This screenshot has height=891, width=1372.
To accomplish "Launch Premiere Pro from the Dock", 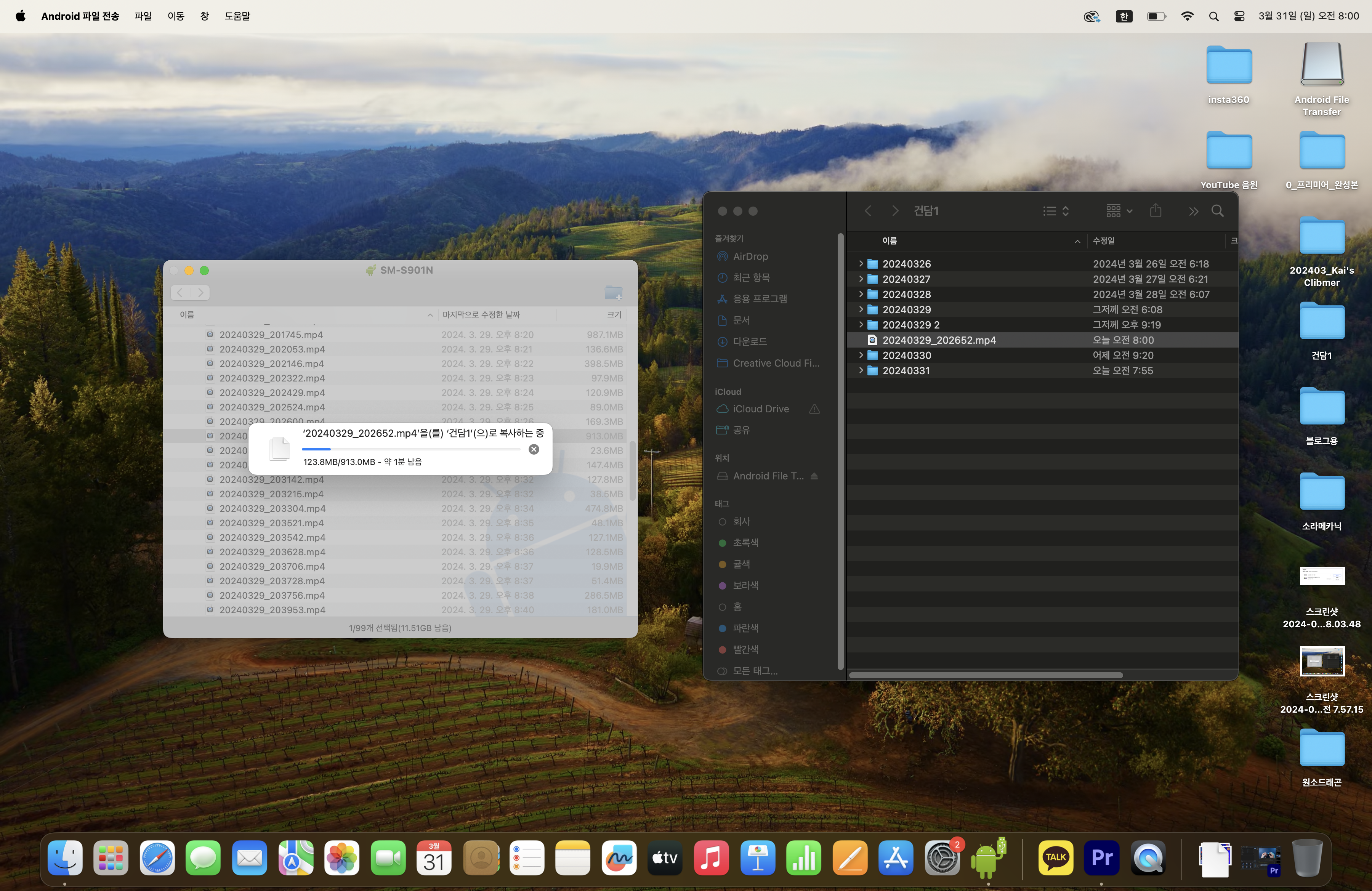I will pos(1102,858).
